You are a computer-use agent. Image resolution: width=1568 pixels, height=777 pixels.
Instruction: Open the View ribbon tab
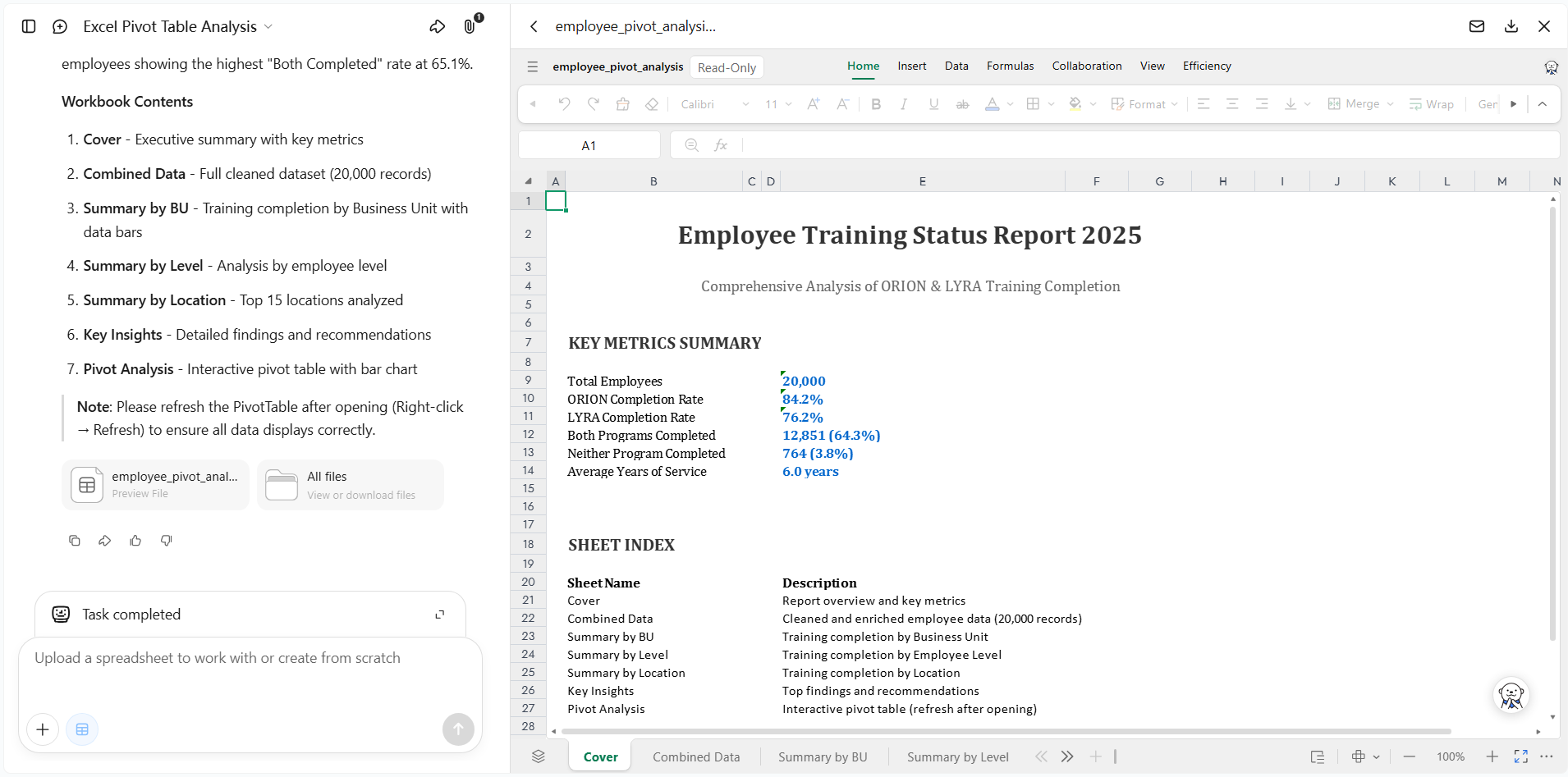tap(1153, 66)
